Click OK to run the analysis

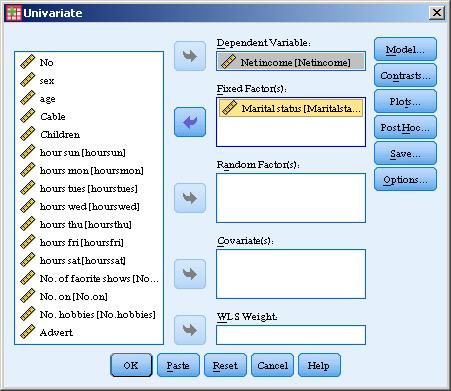point(131,365)
